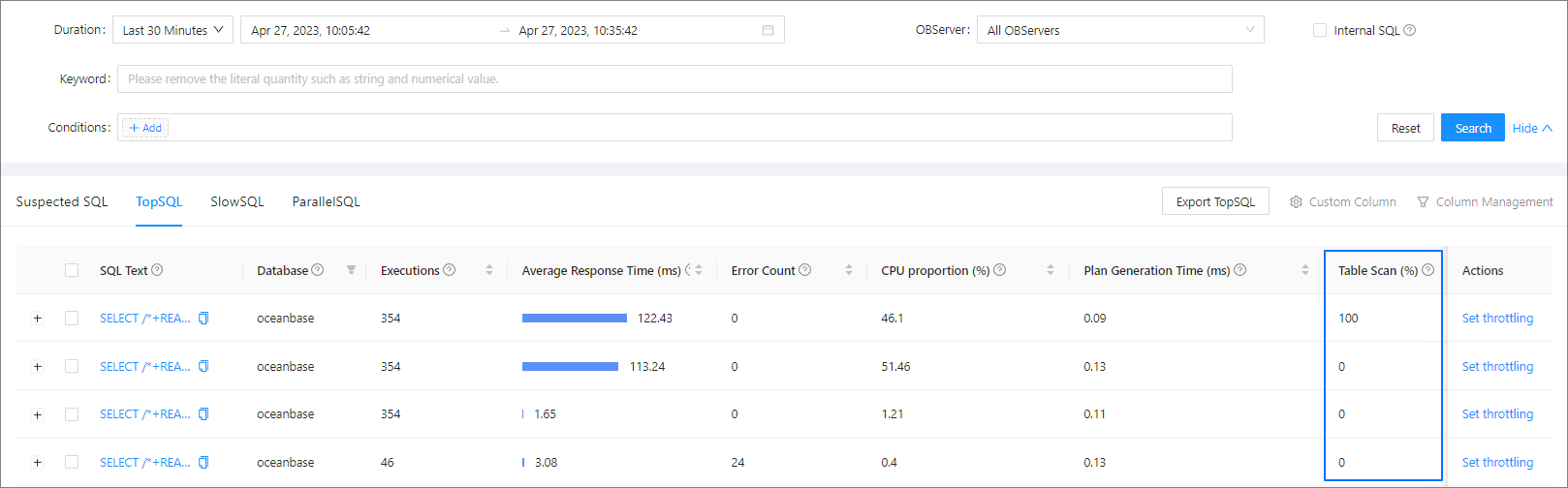Switch to the Suspected SQL tab
The image size is (1568, 488).
click(62, 201)
